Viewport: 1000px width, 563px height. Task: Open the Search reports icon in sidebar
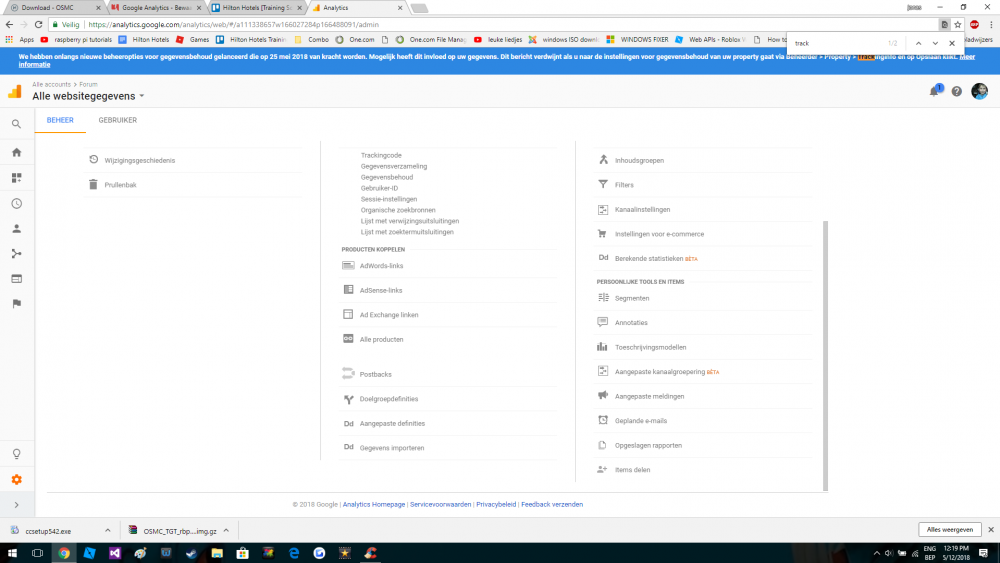(x=17, y=124)
